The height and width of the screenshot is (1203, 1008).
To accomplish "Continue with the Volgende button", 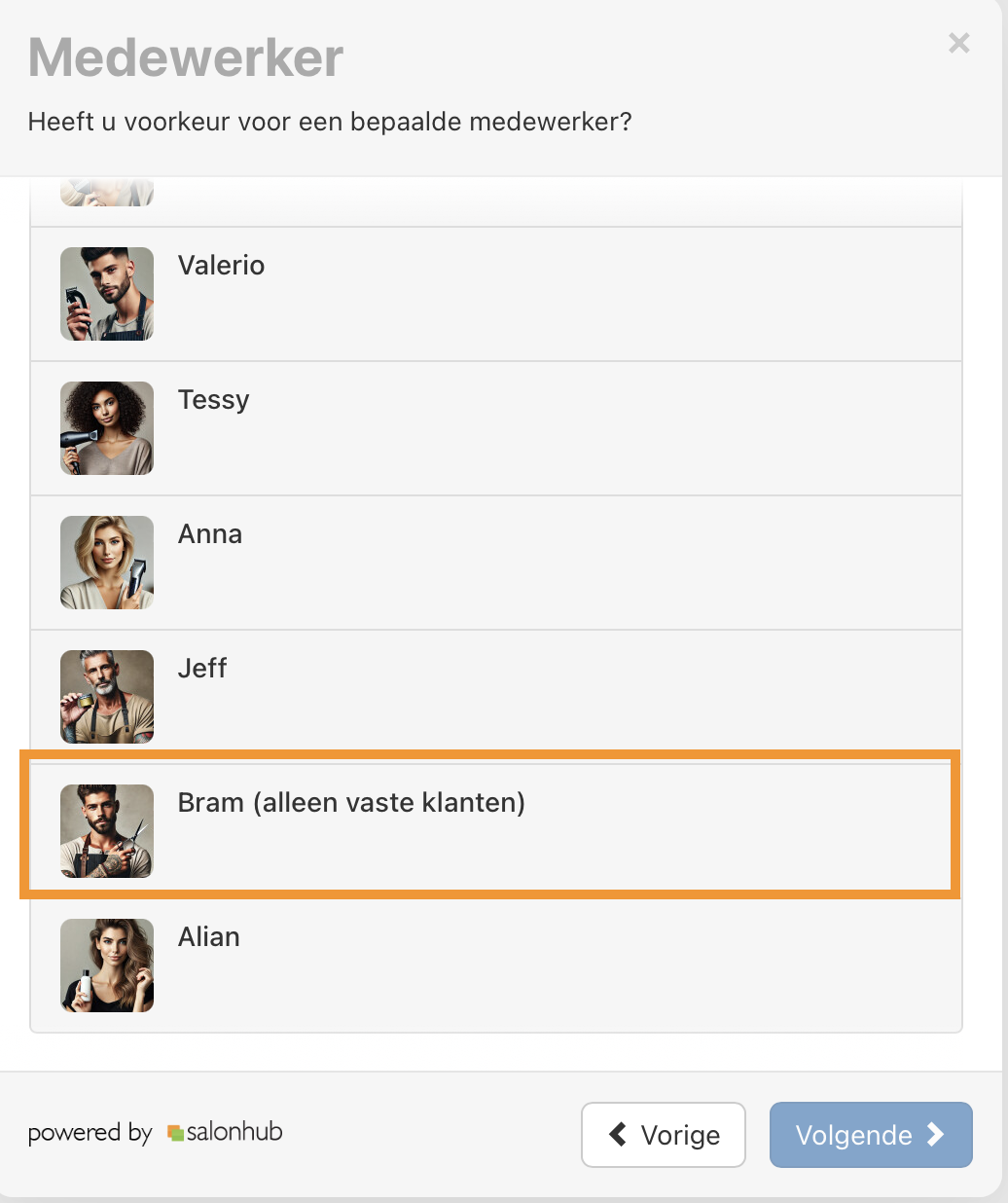I will tap(871, 1135).
